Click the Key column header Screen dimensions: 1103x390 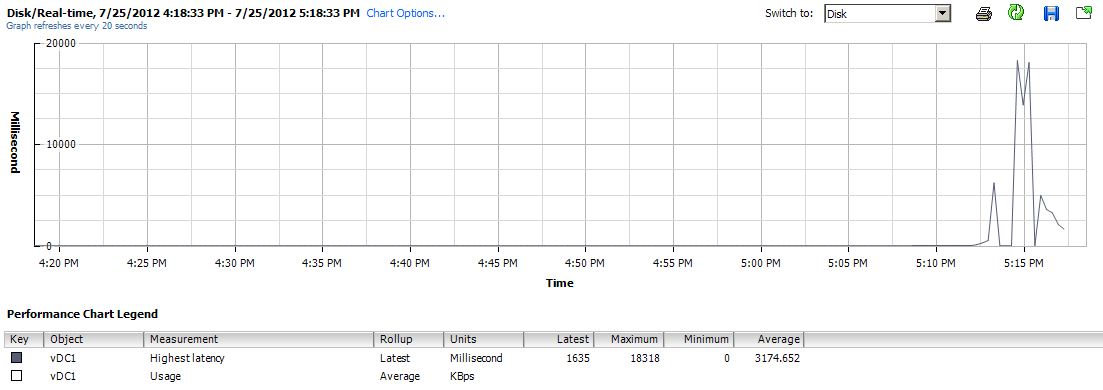[x=25, y=339]
